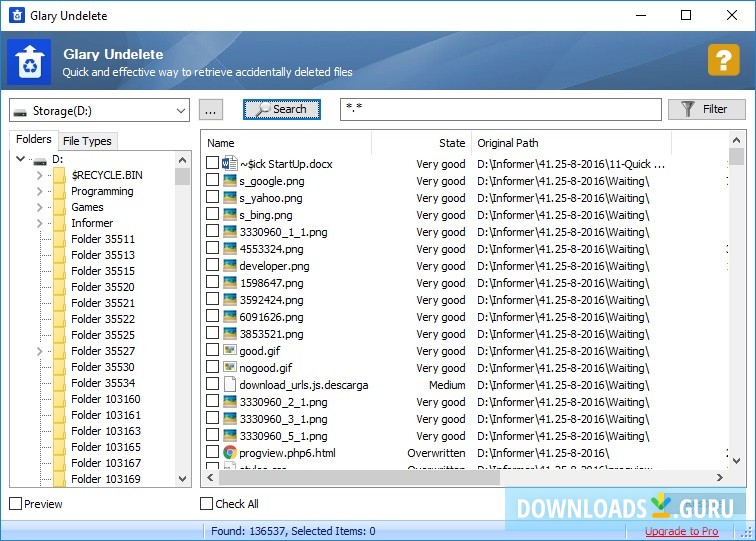Tick the Check All checkbox
Viewport: 756px width, 541px height.
(x=206, y=503)
